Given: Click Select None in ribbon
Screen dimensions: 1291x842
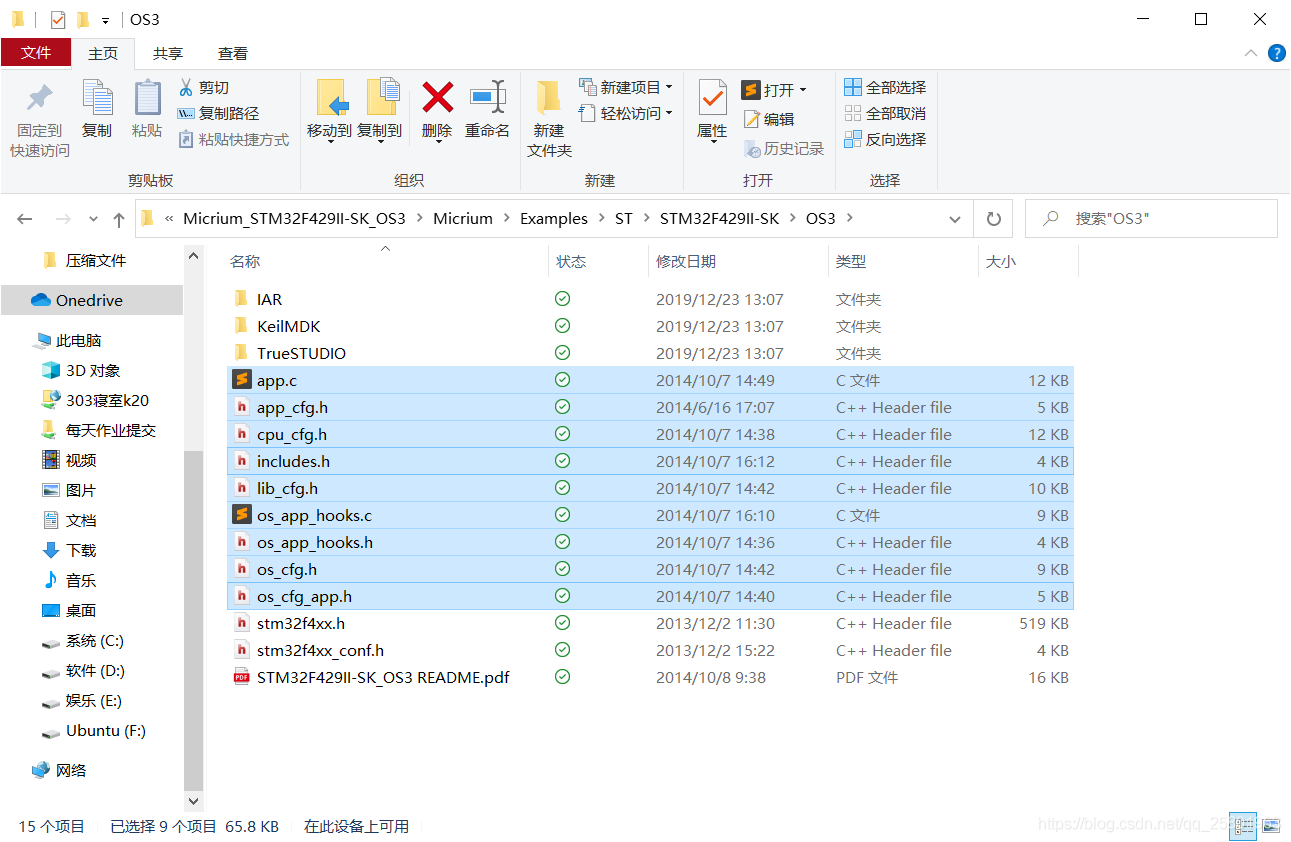Looking at the screenshot, I should tap(885, 114).
